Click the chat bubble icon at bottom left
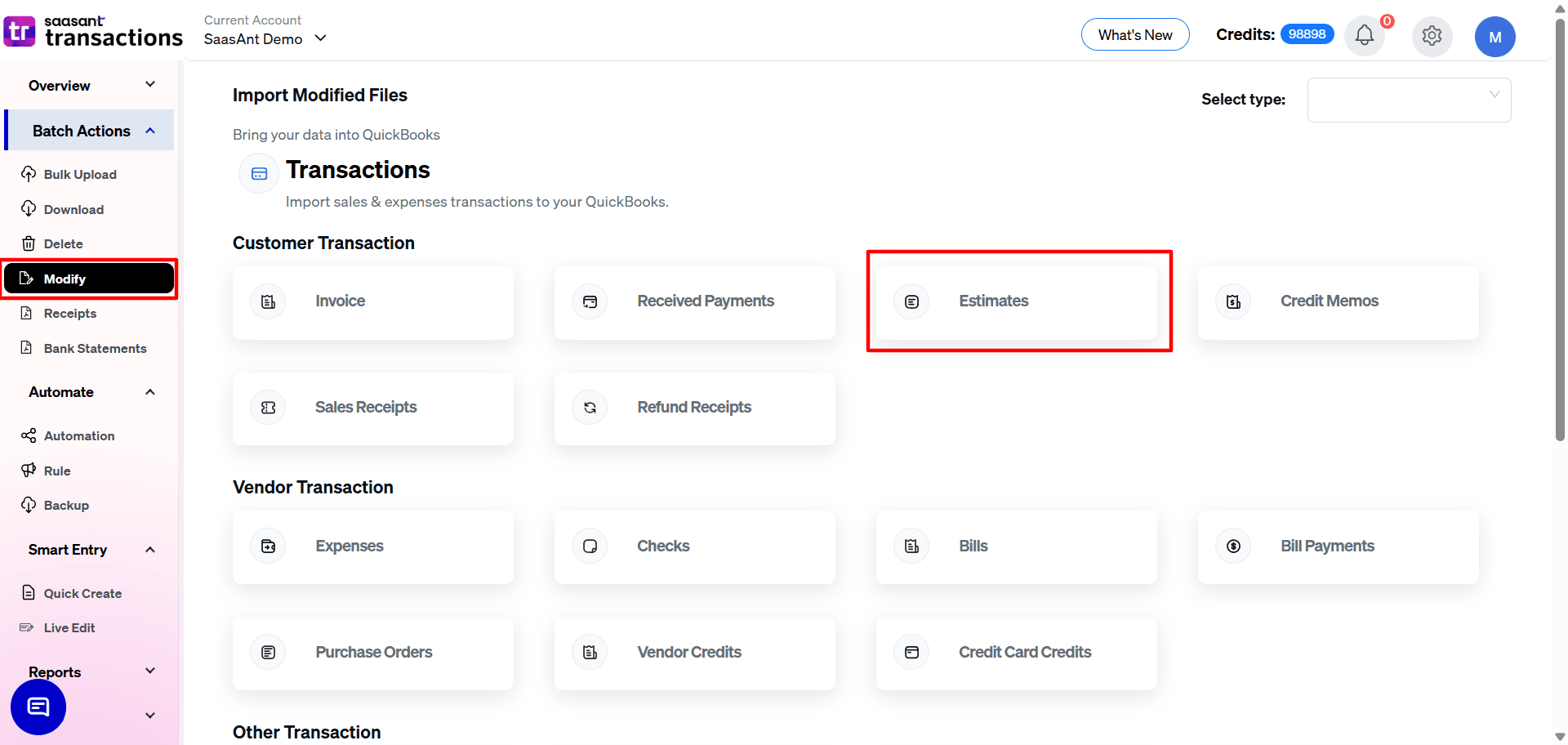Screen dimensions: 1568x745 pos(38,707)
